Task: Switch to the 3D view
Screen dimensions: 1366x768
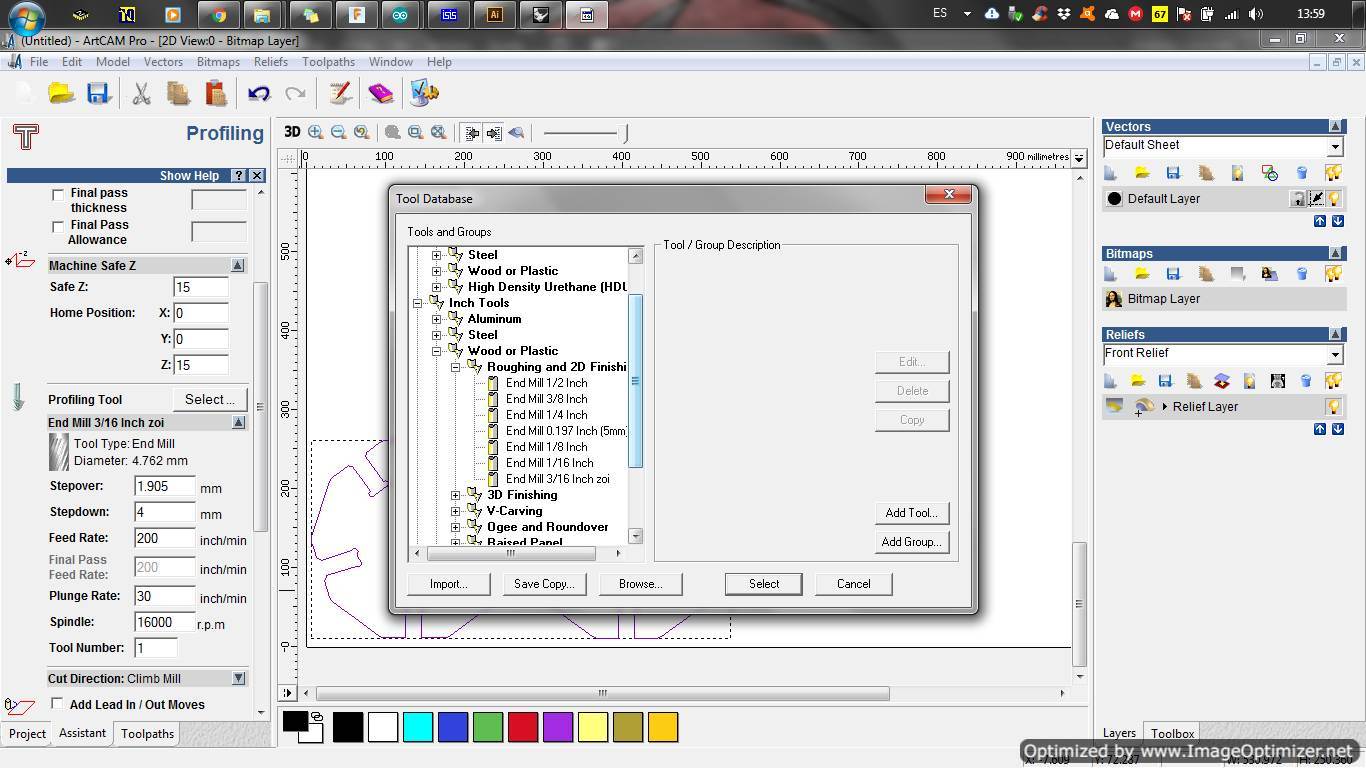Action: point(292,132)
